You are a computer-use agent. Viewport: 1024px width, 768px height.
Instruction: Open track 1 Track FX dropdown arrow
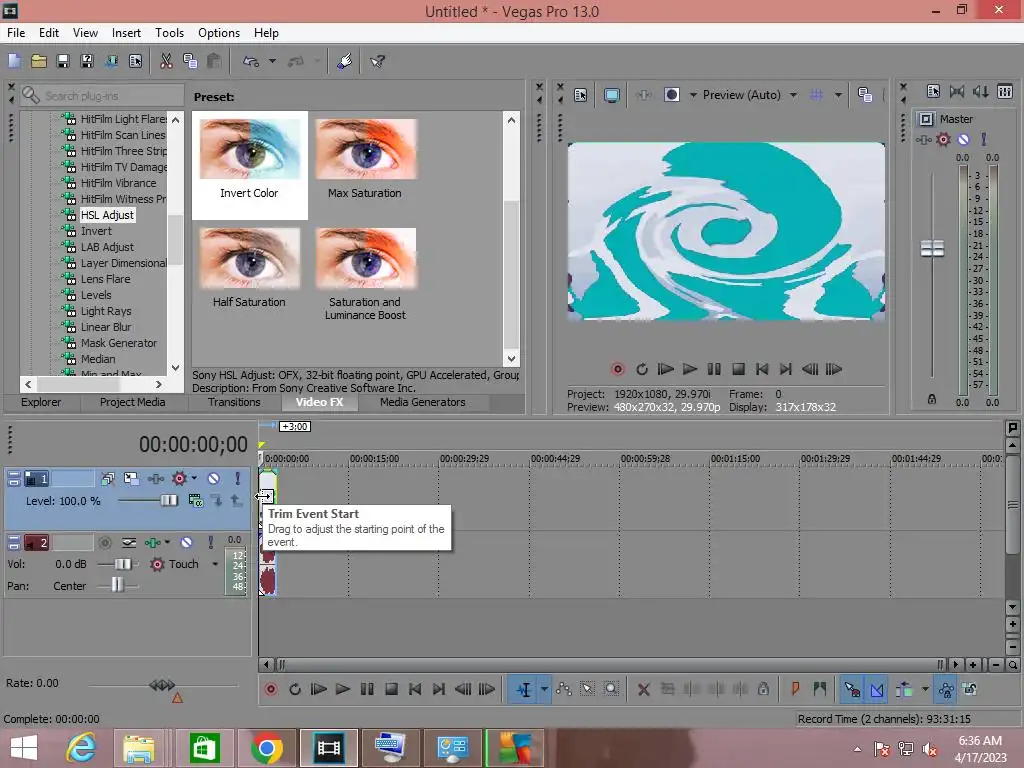click(194, 479)
